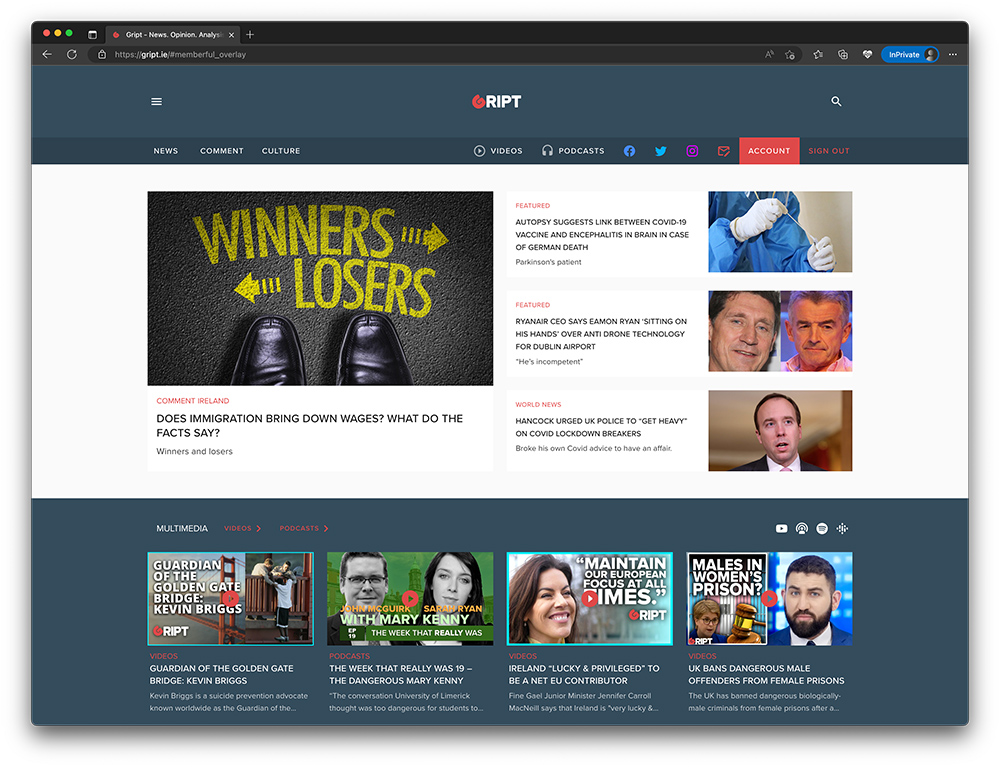This screenshot has width=1000, height=767.
Task: Click the Google Podcasts icon
Action: click(843, 528)
